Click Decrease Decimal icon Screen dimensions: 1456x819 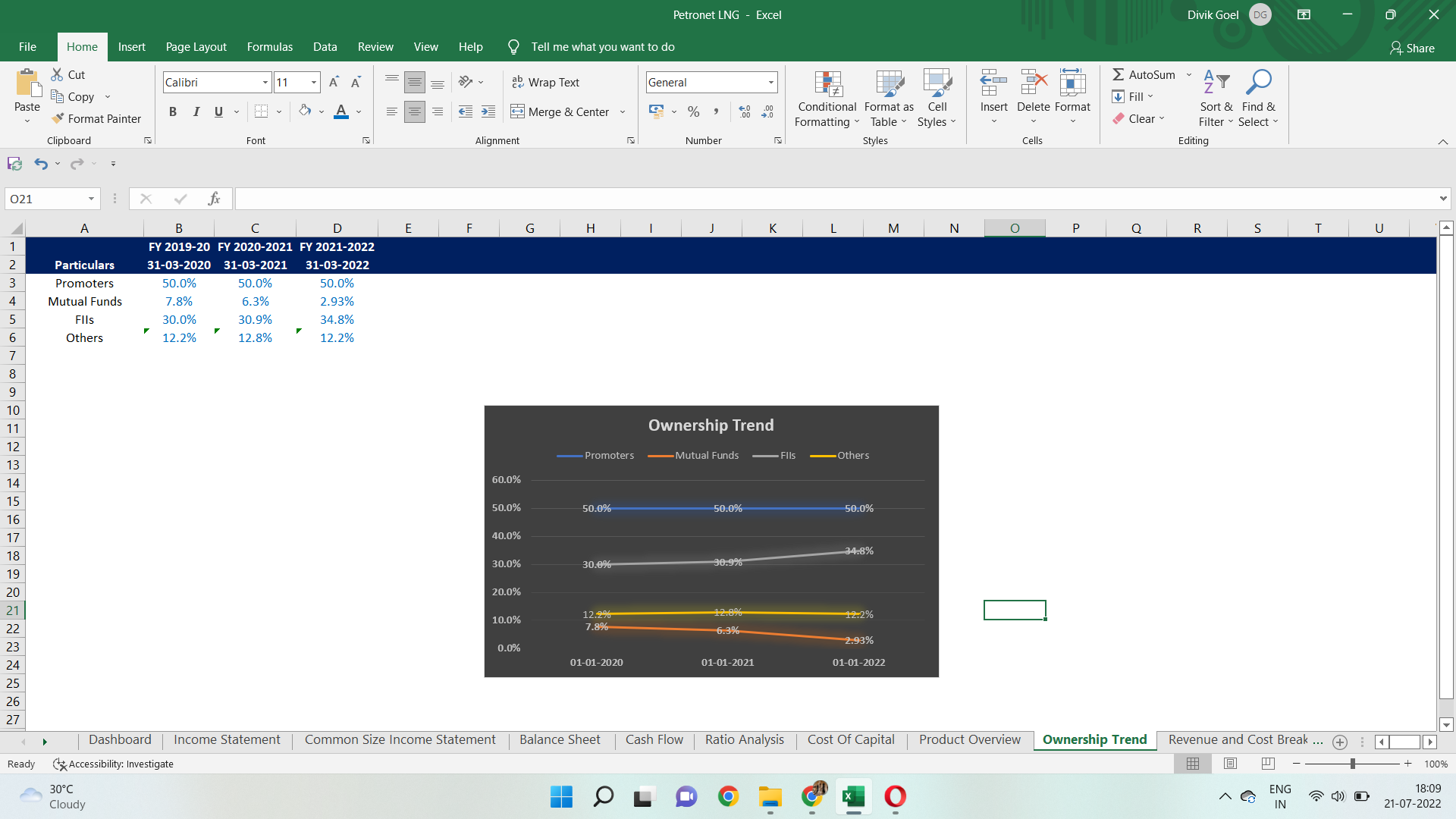click(767, 111)
